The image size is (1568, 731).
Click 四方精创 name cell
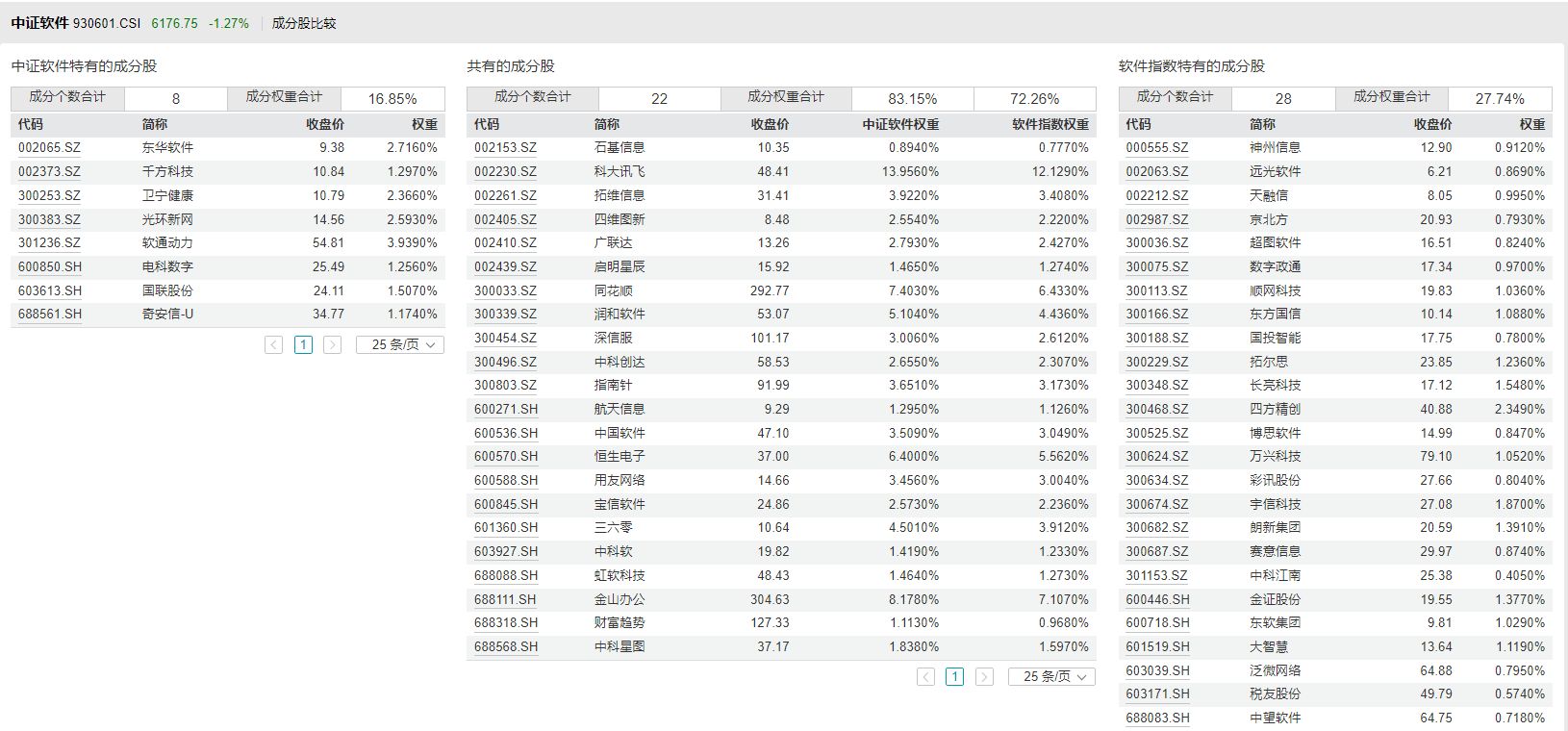1275,410
